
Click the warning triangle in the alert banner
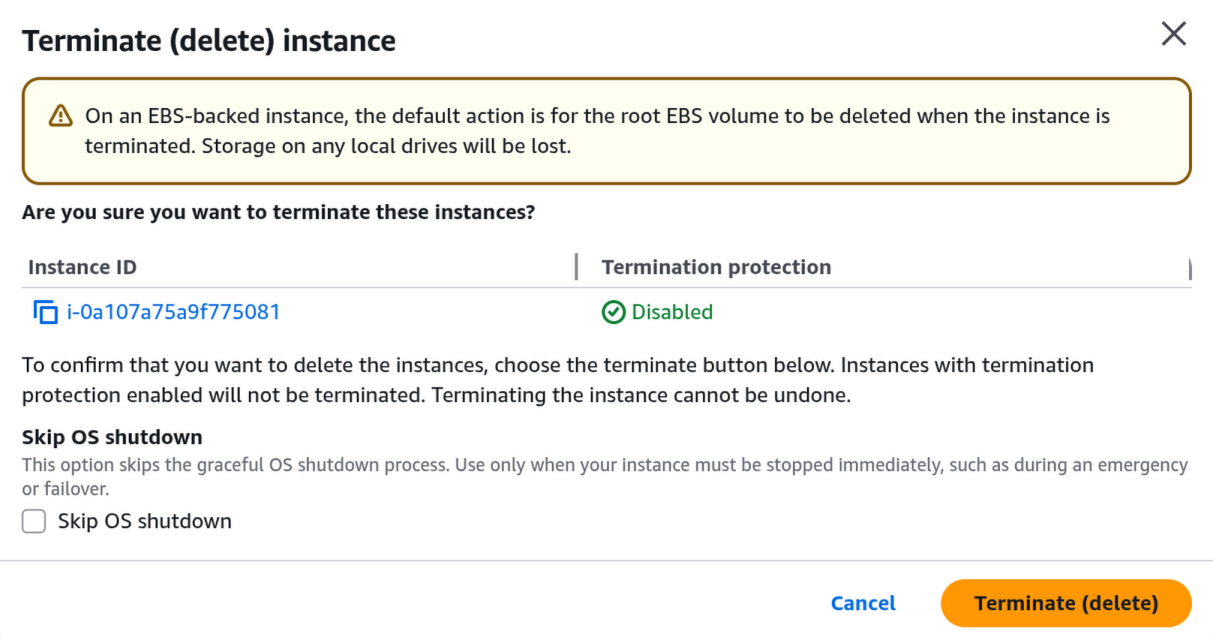(x=62, y=116)
